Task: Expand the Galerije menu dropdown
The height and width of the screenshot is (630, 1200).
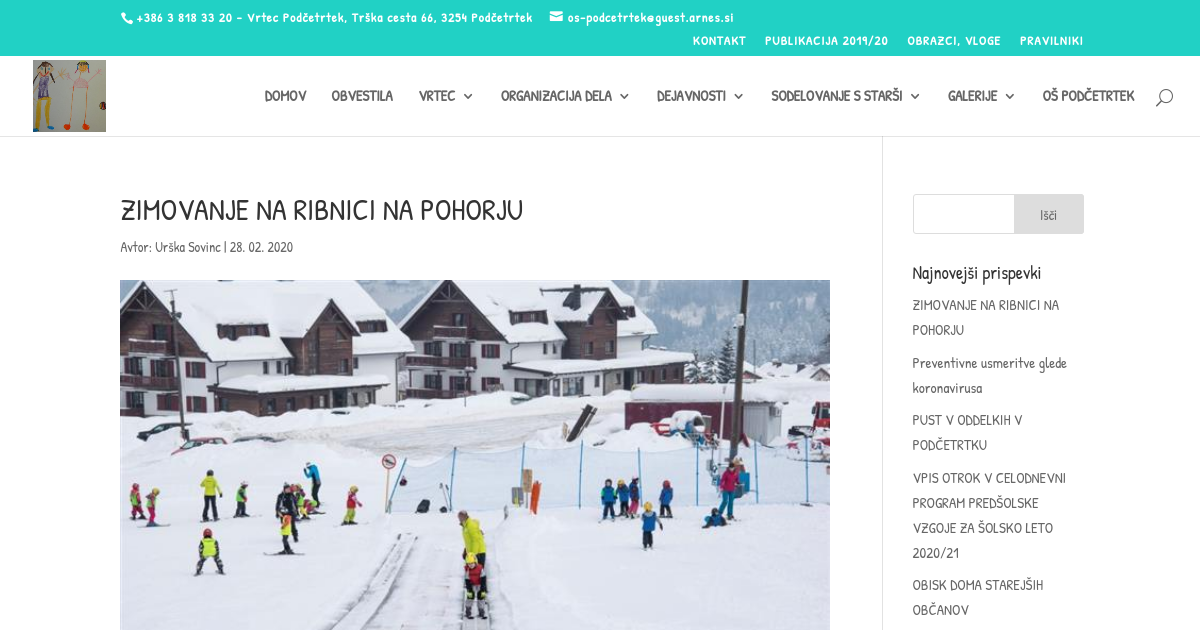Action: coord(981,96)
